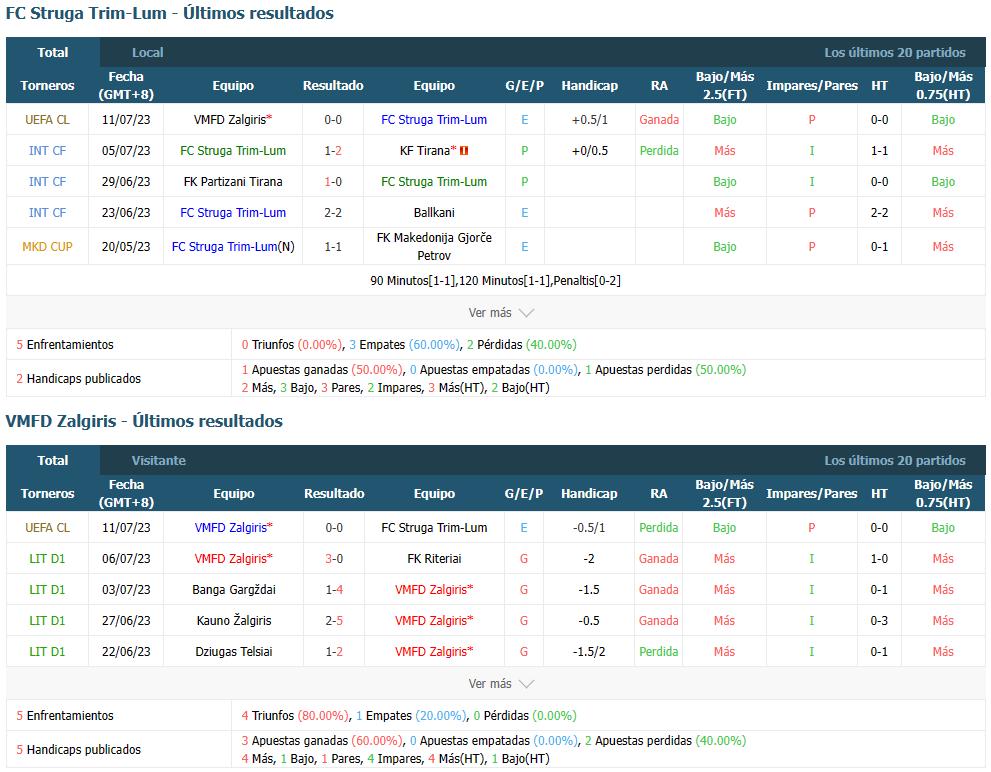
Task: Open FK Makedonija Gjorče Petrov team page
Action: (434, 247)
